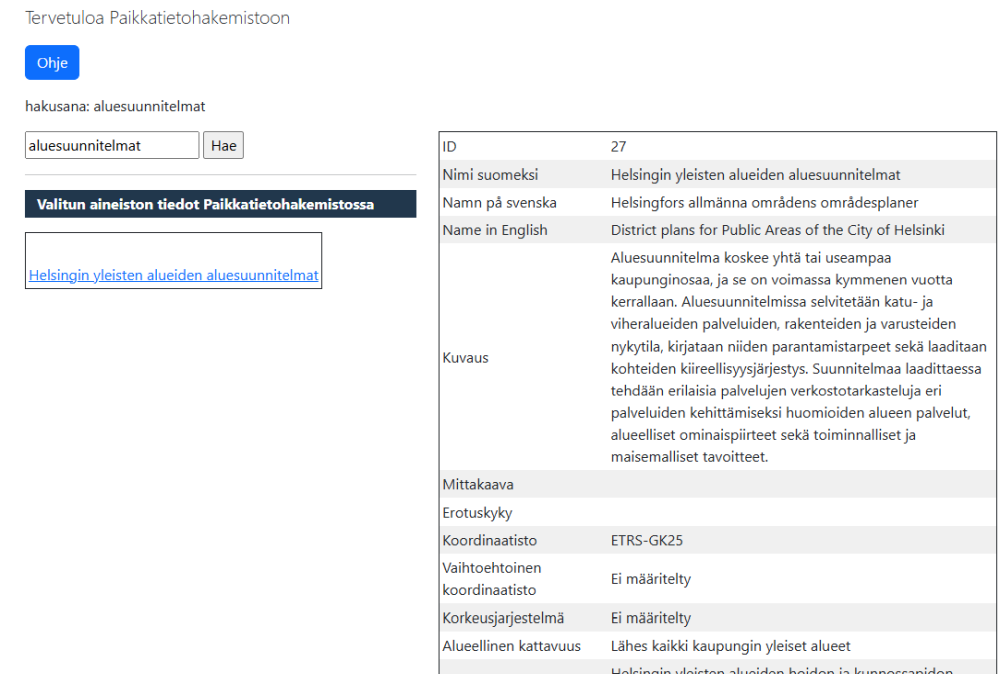
Task: Select Lähes kaikki kaupungin yleiset alueet text
Action: coord(731,646)
